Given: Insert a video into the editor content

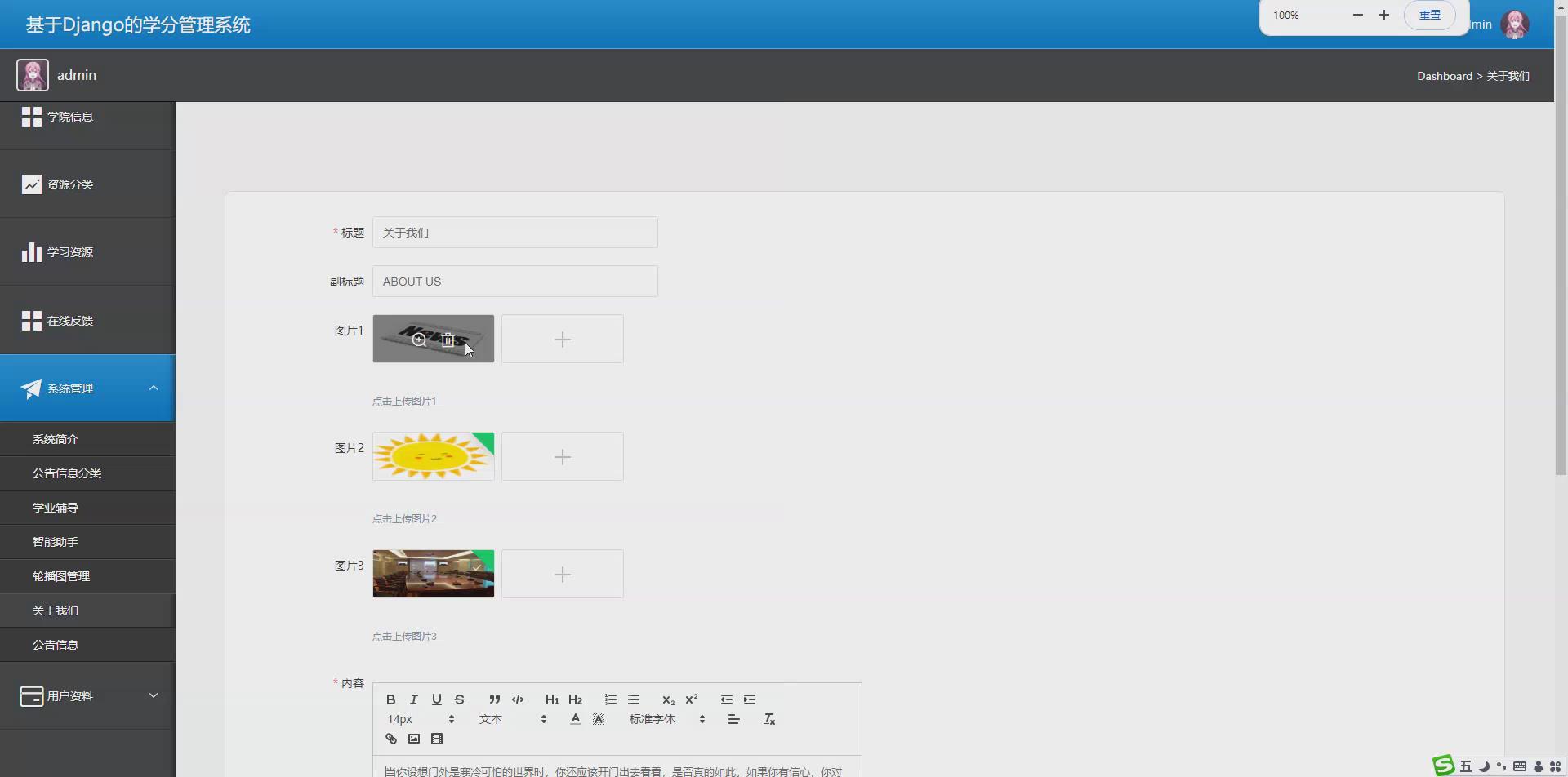Looking at the screenshot, I should click(436, 739).
